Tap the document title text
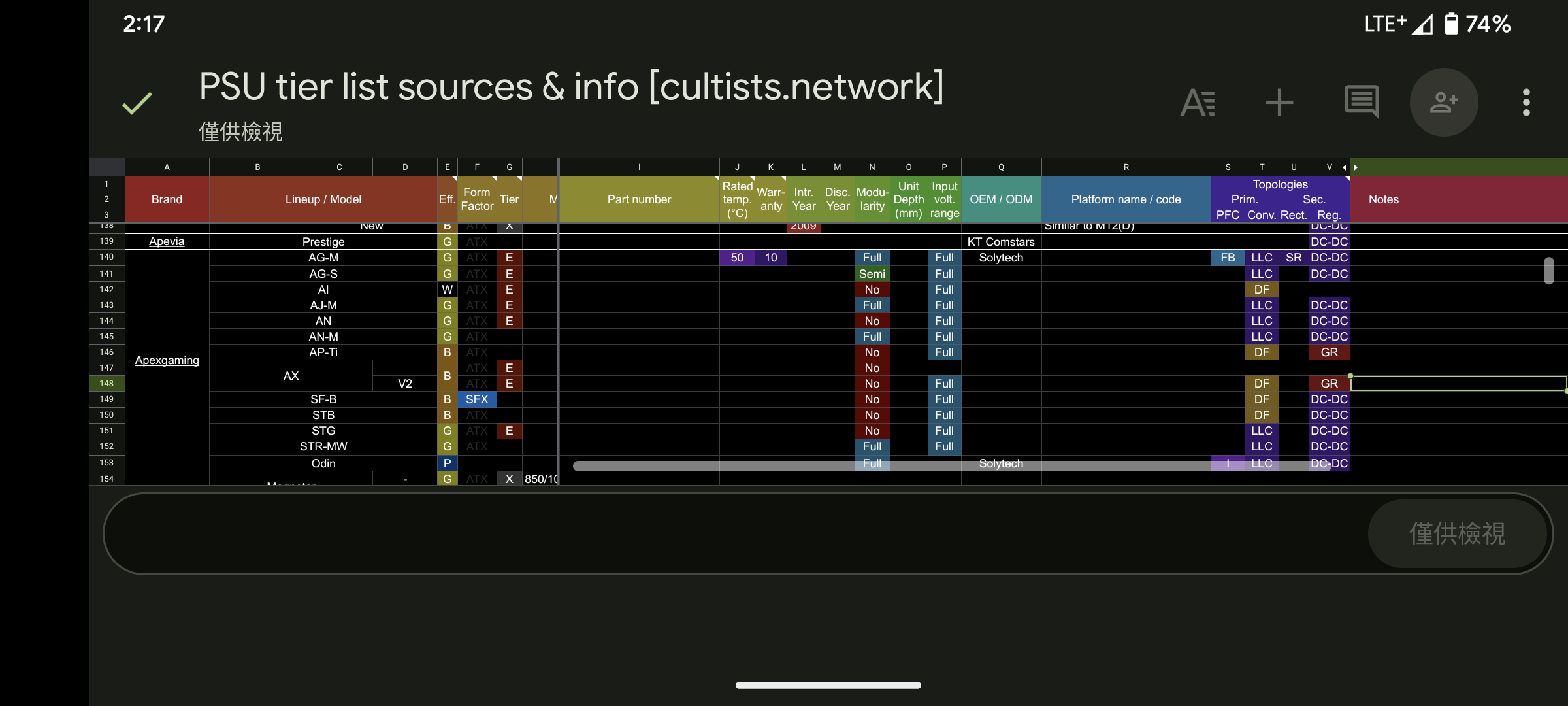This screenshot has width=1568, height=706. coord(571,87)
